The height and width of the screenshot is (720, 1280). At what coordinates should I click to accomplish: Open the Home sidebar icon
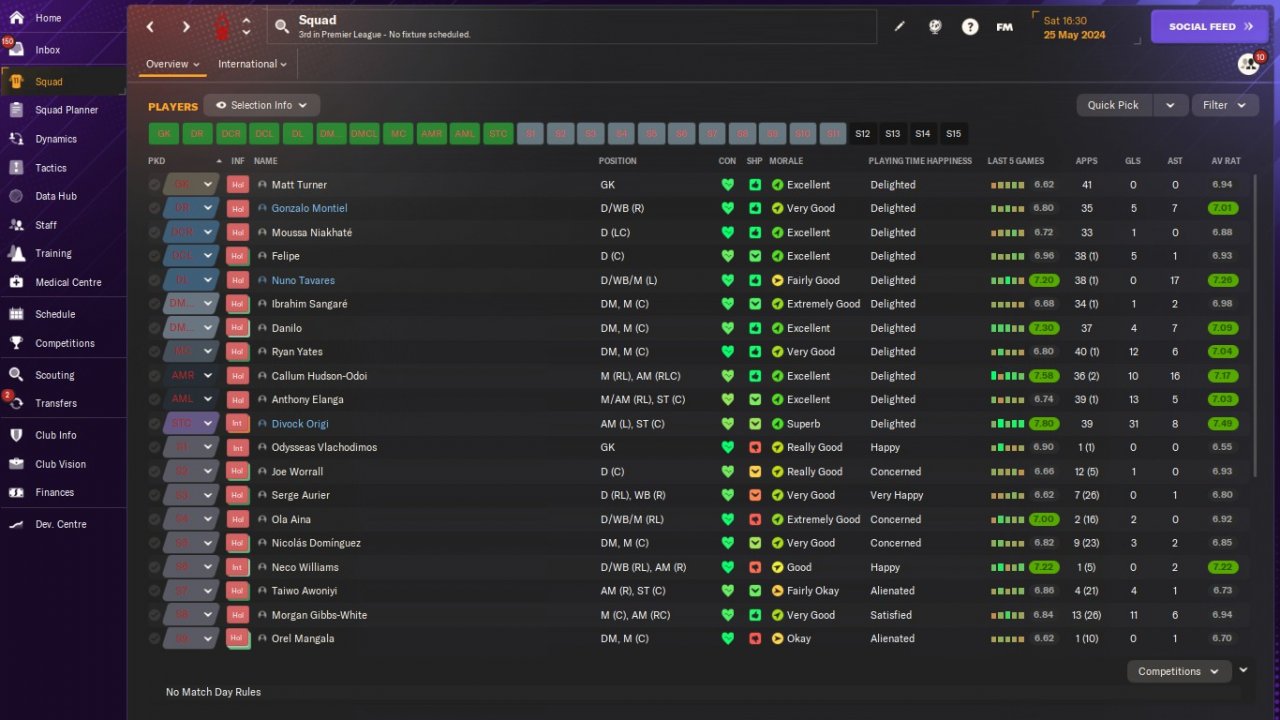(x=16, y=18)
